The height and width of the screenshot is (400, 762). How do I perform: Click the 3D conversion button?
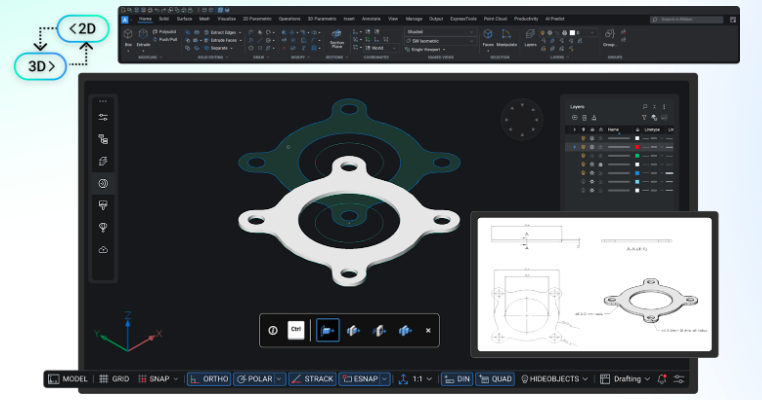(40, 66)
